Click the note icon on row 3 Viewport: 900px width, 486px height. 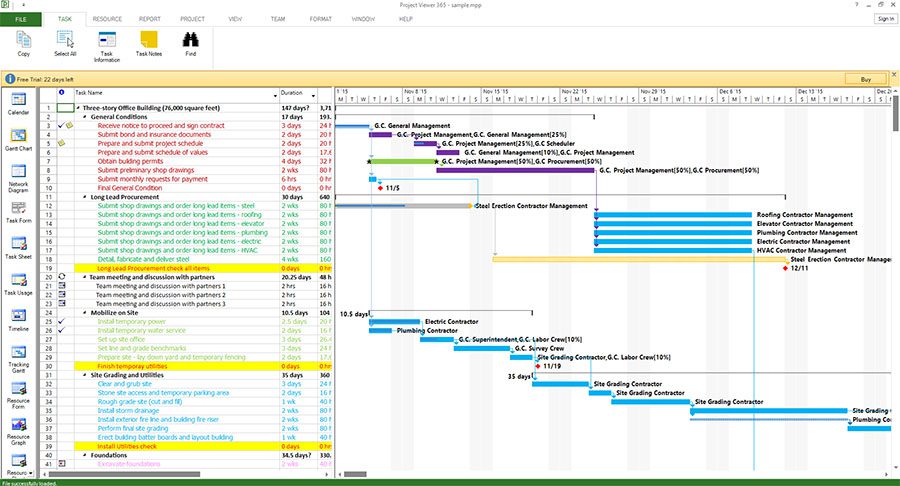[x=69, y=125]
